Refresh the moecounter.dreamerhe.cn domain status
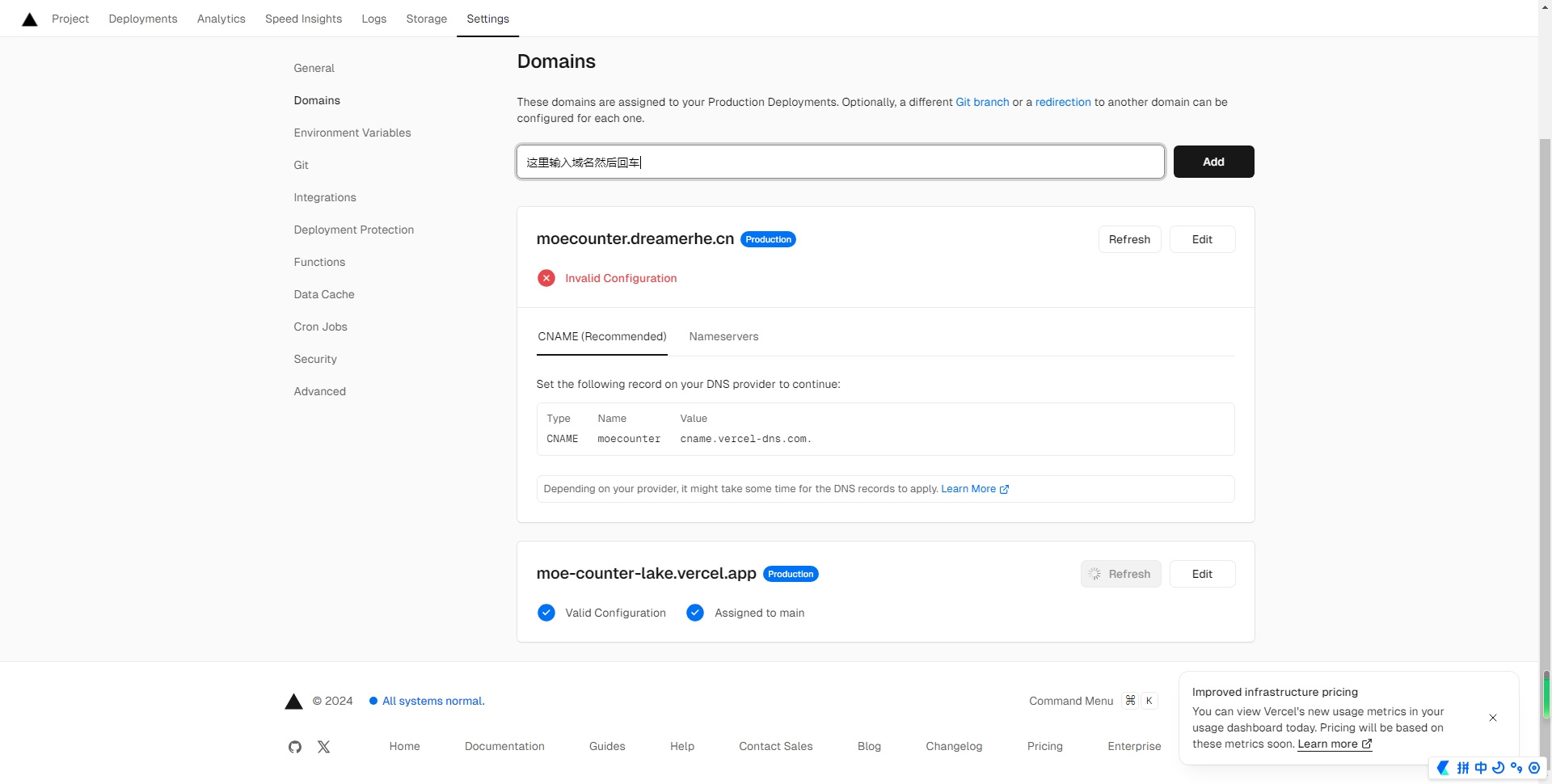The image size is (1552, 784). pos(1129,239)
